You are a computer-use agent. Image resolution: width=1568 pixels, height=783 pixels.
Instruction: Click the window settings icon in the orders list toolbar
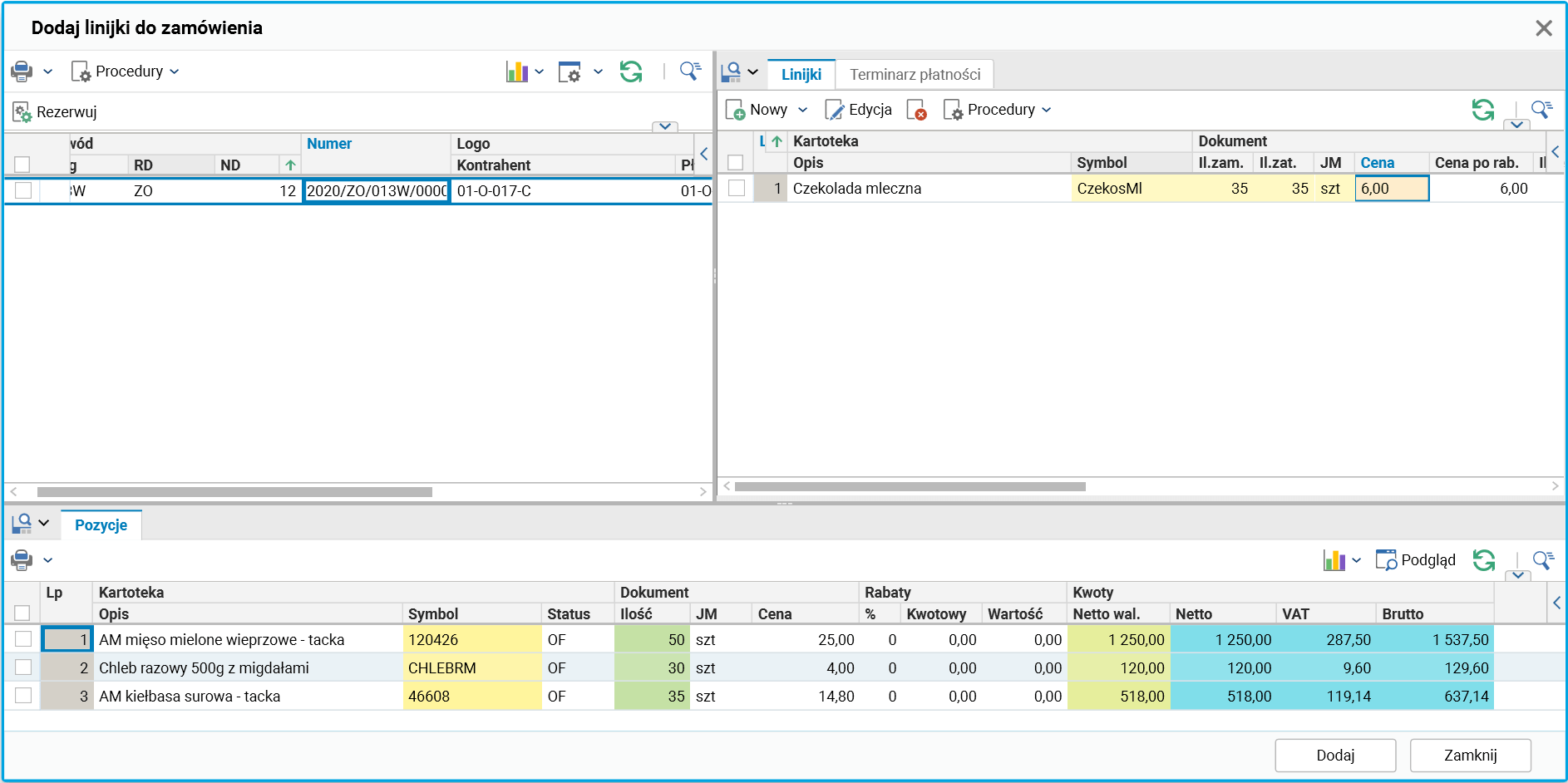(570, 71)
